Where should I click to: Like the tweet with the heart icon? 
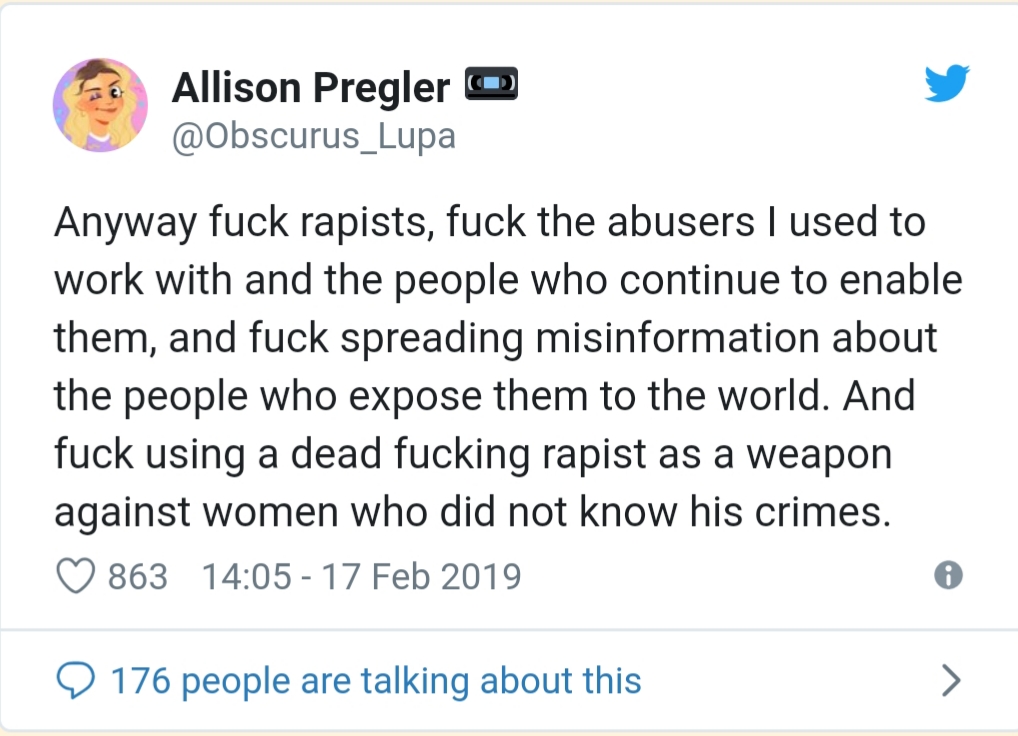[x=77, y=576]
